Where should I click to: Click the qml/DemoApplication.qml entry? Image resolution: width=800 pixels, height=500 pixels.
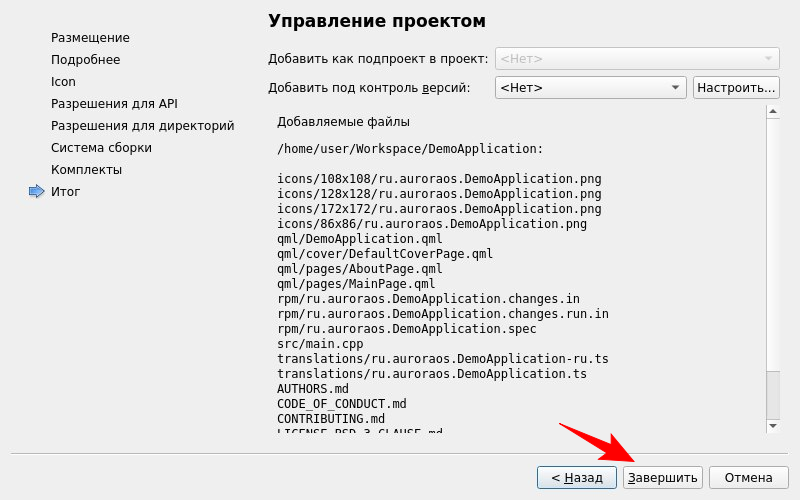(360, 239)
